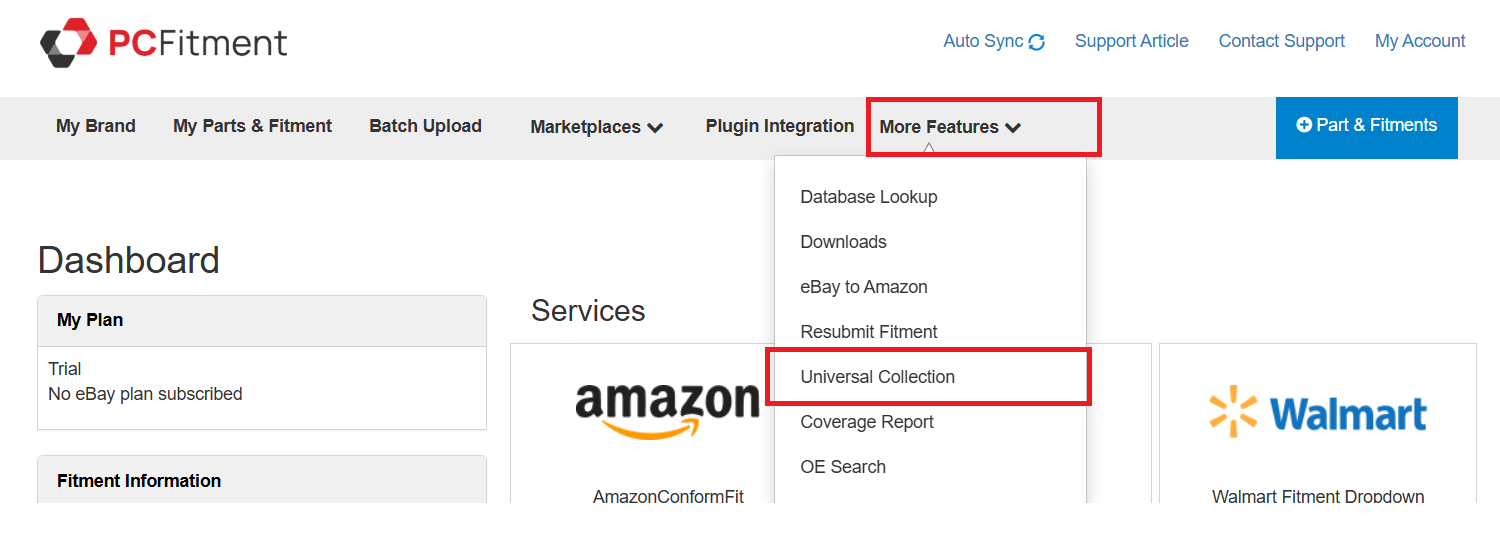Go to My Brand tab
1500x539 pixels.
pos(96,126)
